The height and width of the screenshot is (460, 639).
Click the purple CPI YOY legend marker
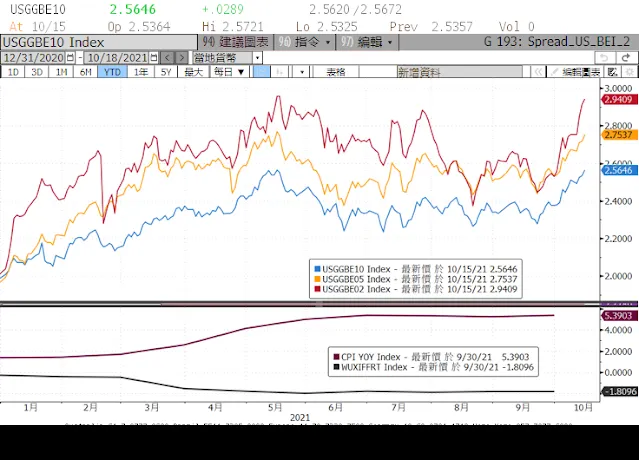336,357
